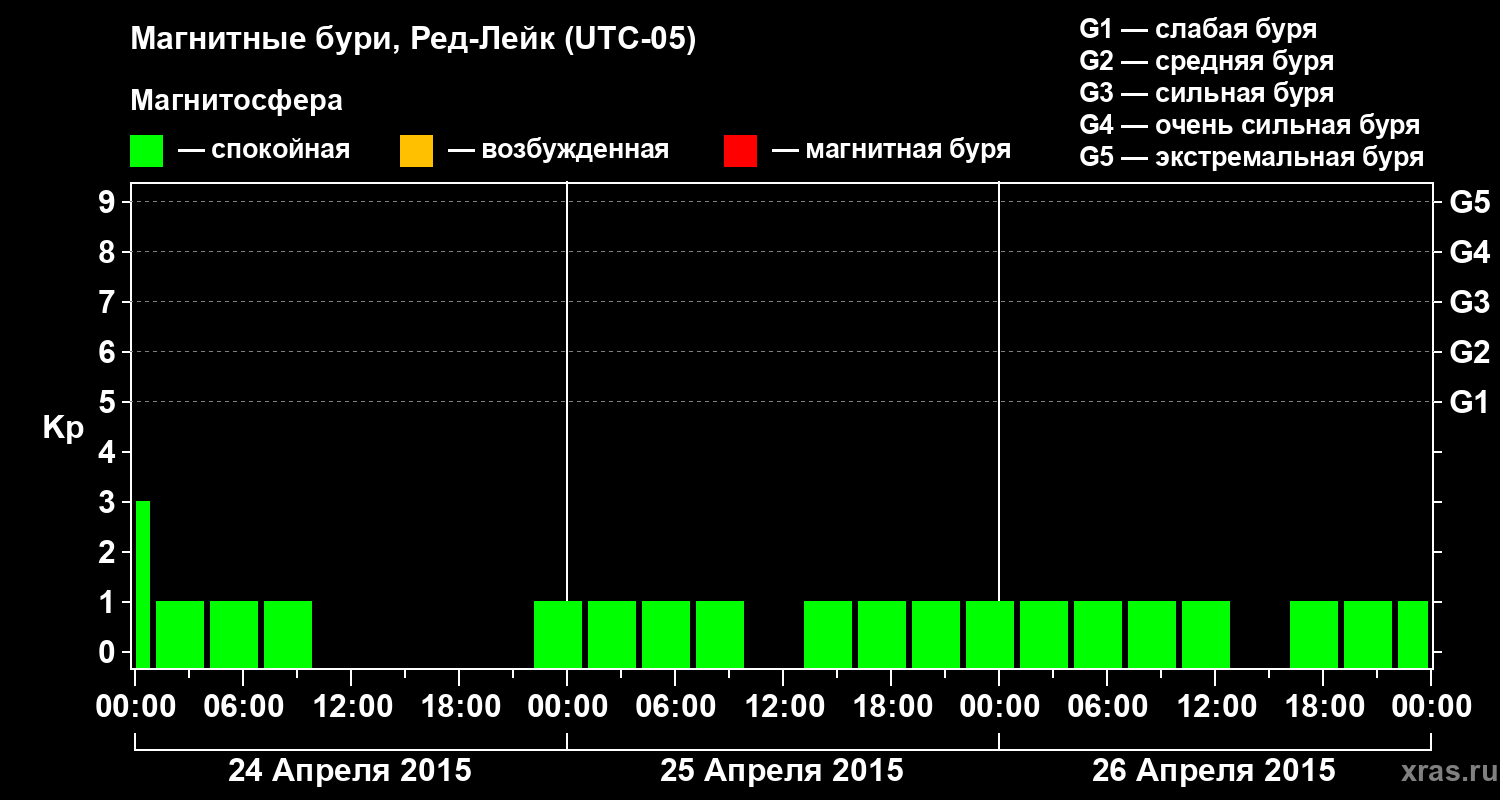The image size is (1500, 800).
Task: Click the '12:00' time label above 25 Апреля
Action: click(783, 707)
